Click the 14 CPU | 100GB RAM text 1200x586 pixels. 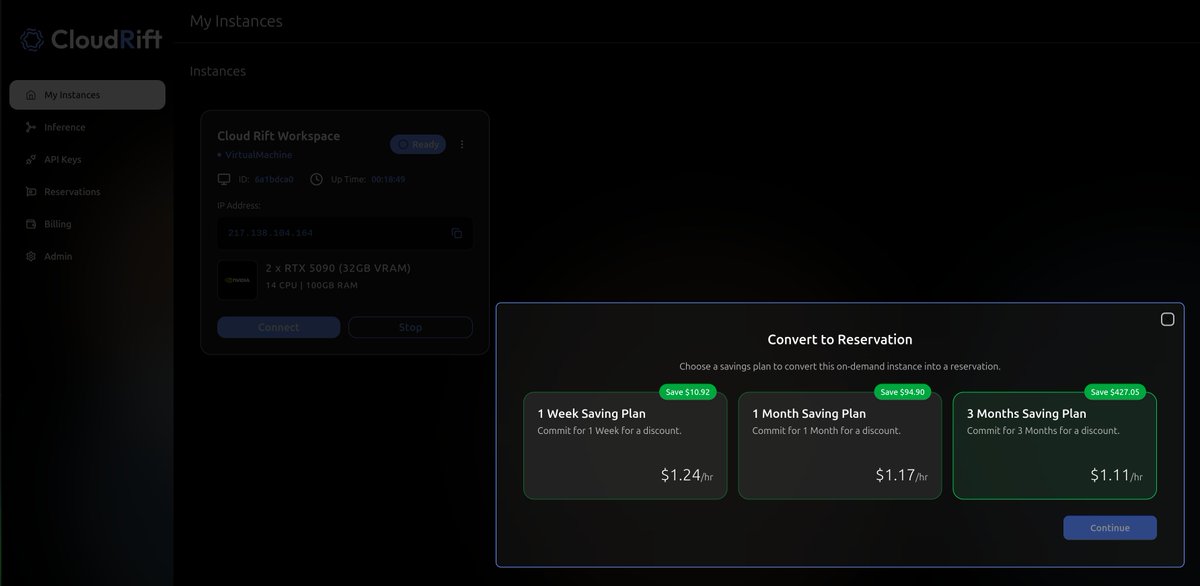click(312, 286)
